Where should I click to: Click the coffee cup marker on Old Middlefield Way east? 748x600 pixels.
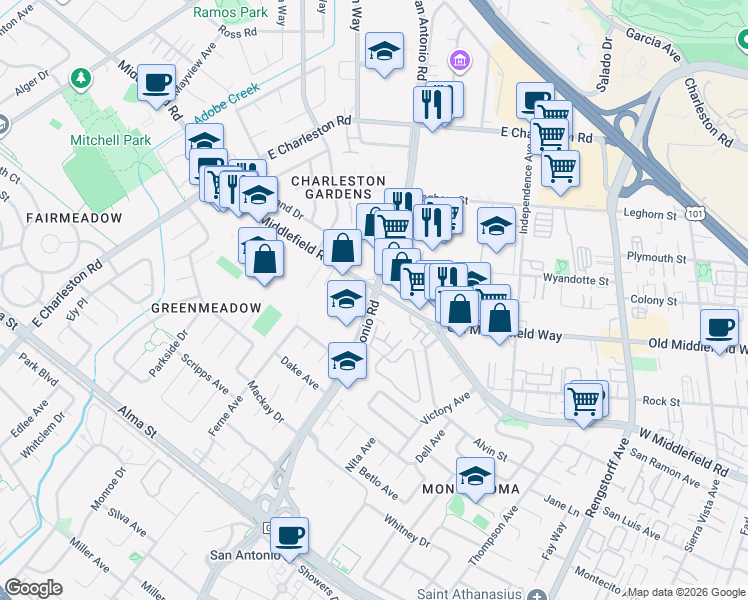point(719,329)
